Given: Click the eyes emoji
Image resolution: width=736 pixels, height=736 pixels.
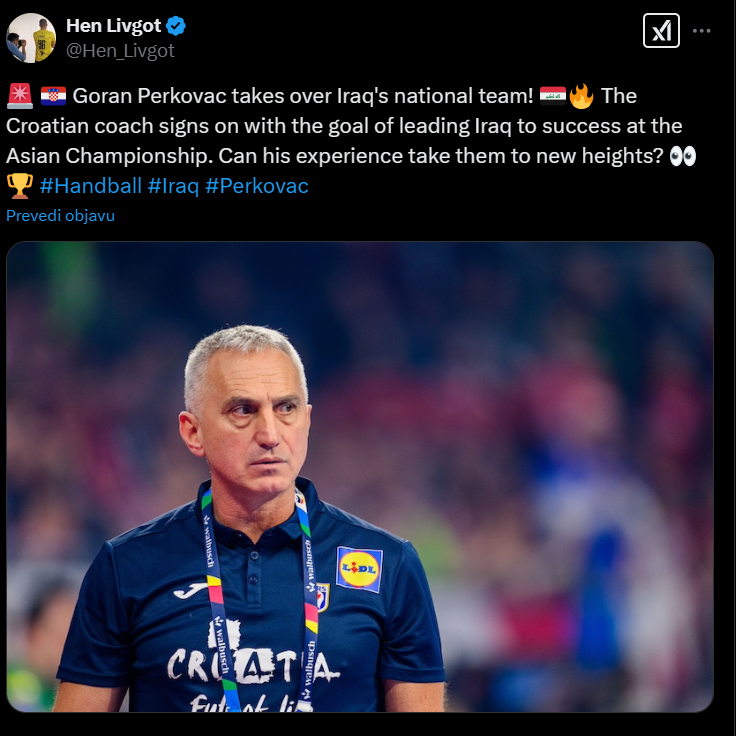Looking at the screenshot, I should pyautogui.click(x=682, y=156).
